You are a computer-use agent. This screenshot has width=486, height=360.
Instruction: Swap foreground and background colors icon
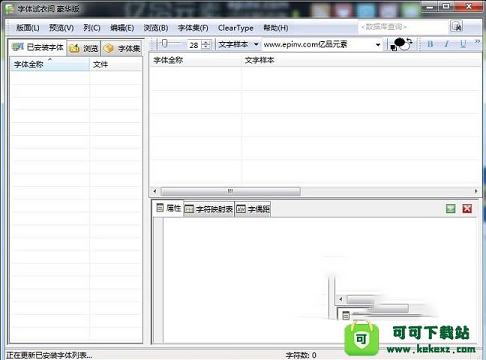409,41
